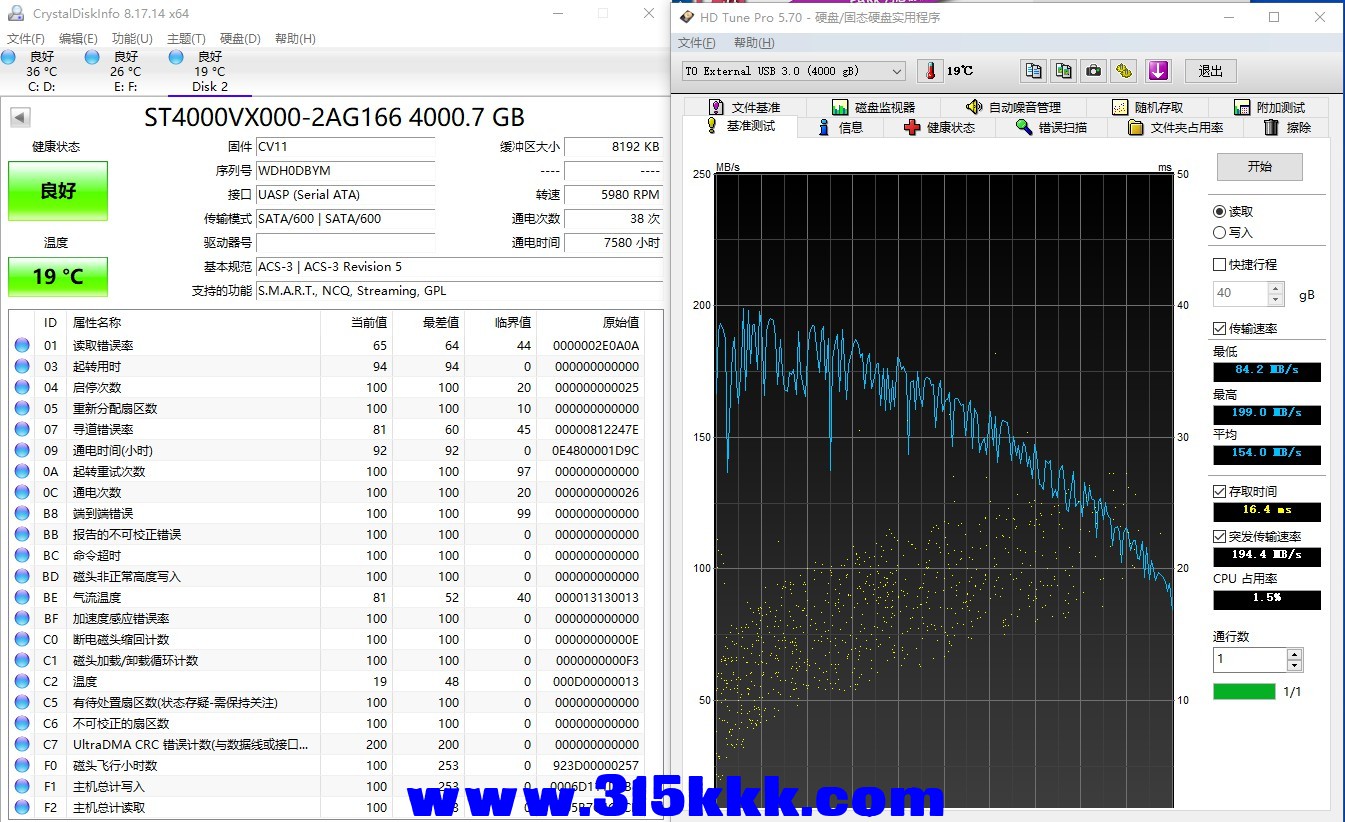Click the previous disk arrow in CrystalDiskInfo
The width and height of the screenshot is (1345, 822).
(x=20, y=117)
